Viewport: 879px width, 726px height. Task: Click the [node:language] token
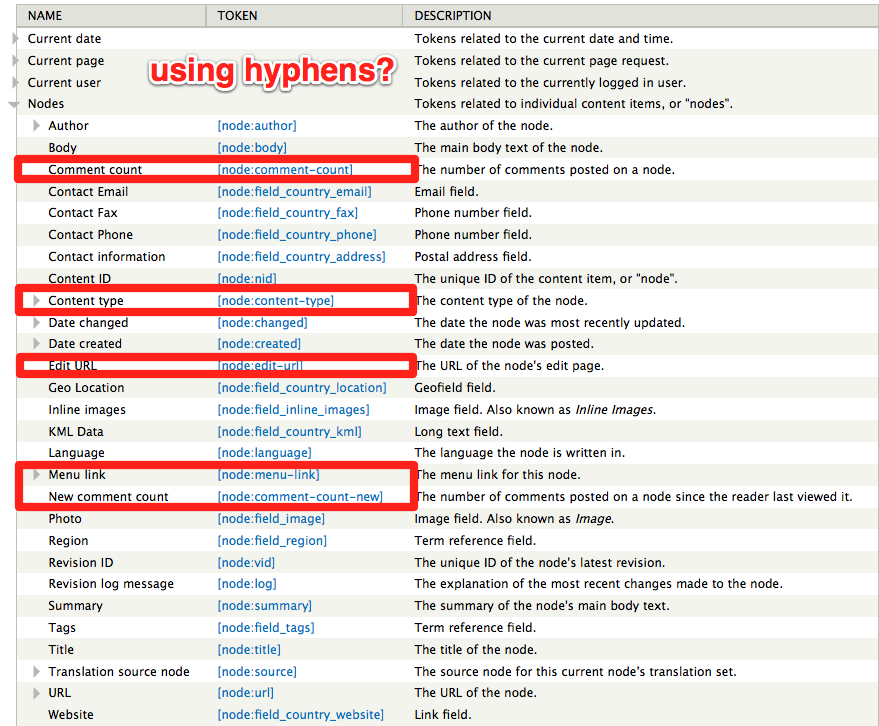click(x=264, y=452)
